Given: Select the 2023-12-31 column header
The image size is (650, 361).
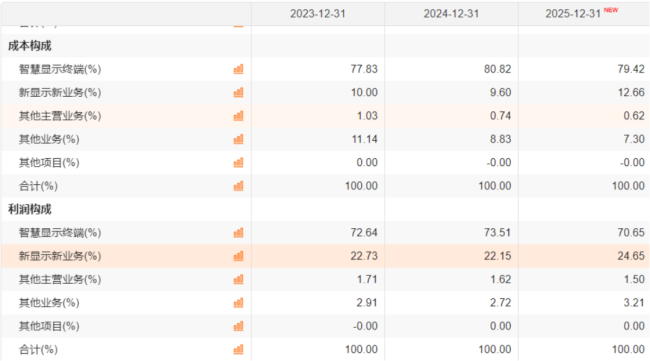Looking at the screenshot, I should tap(318, 14).
